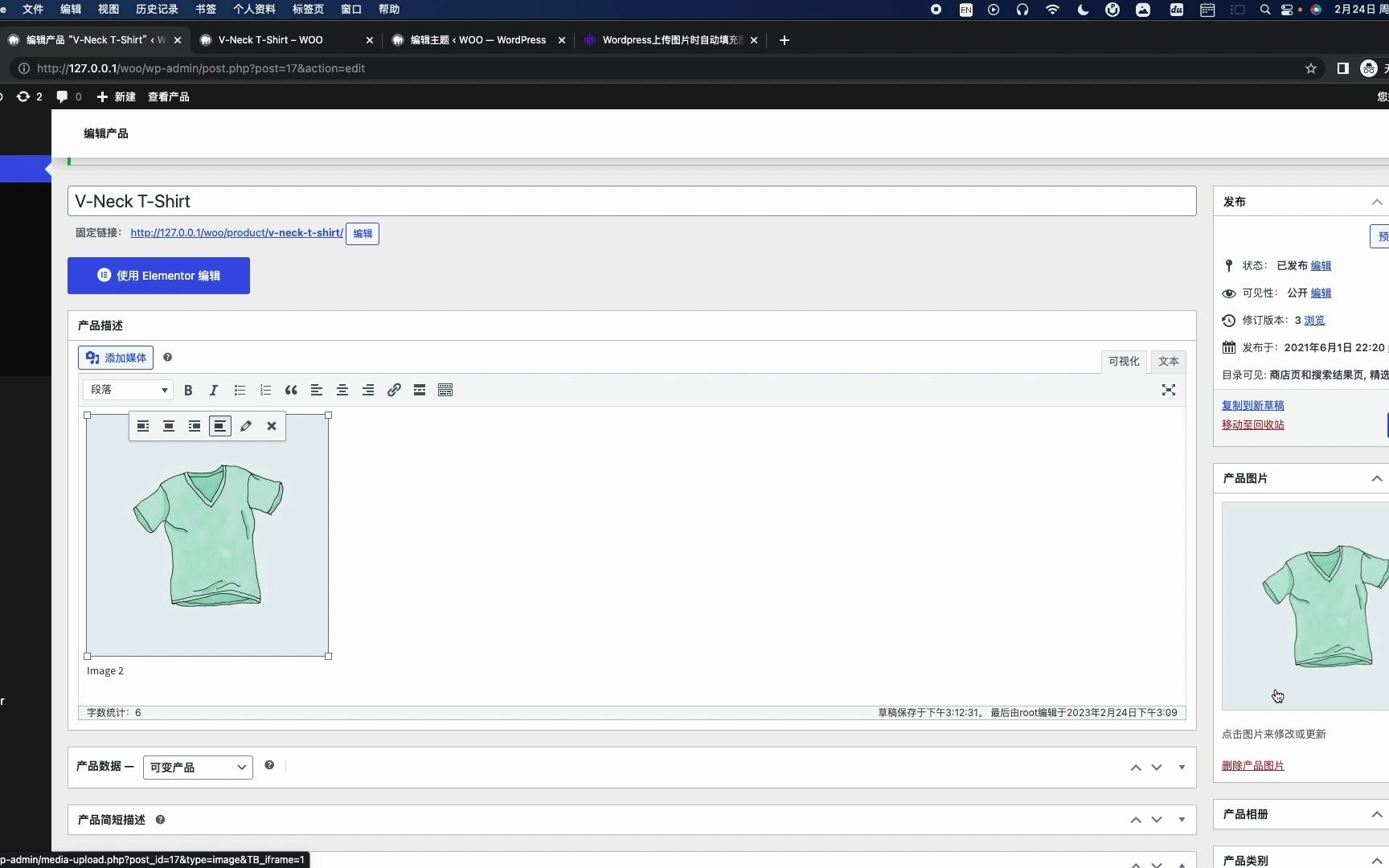The height and width of the screenshot is (868, 1389).
Task: Click Add Media button
Action: tap(116, 358)
